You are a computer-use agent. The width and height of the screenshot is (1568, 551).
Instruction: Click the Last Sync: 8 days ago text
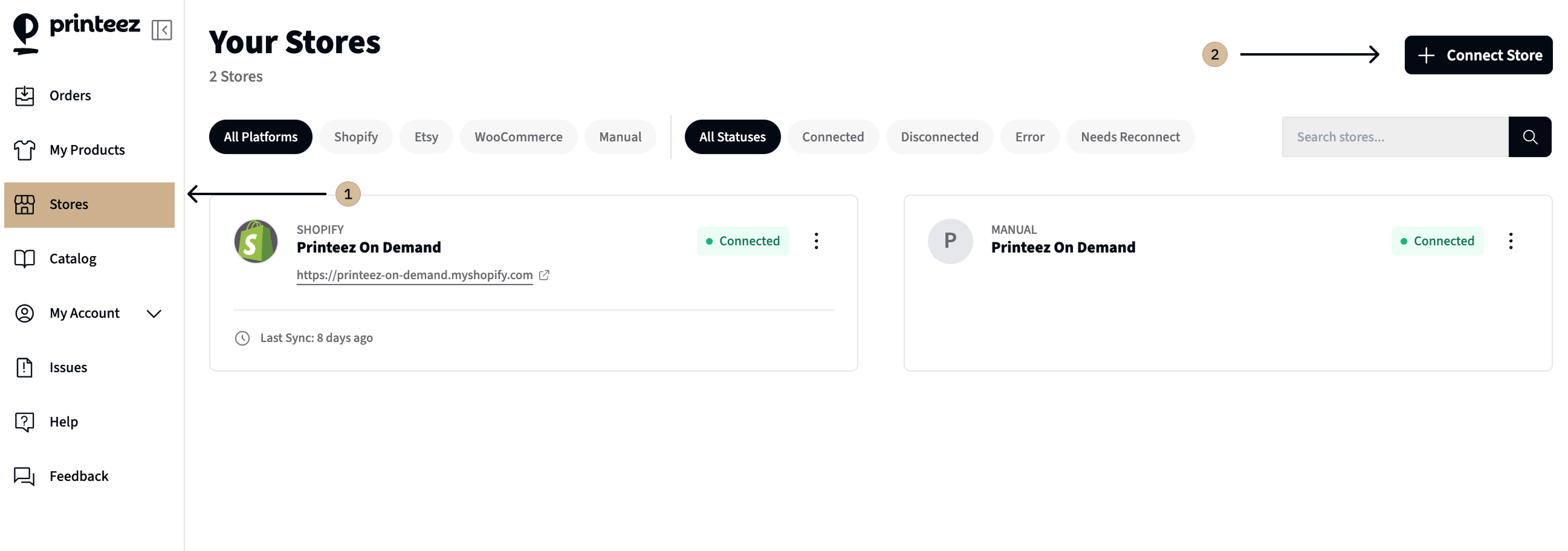point(317,338)
